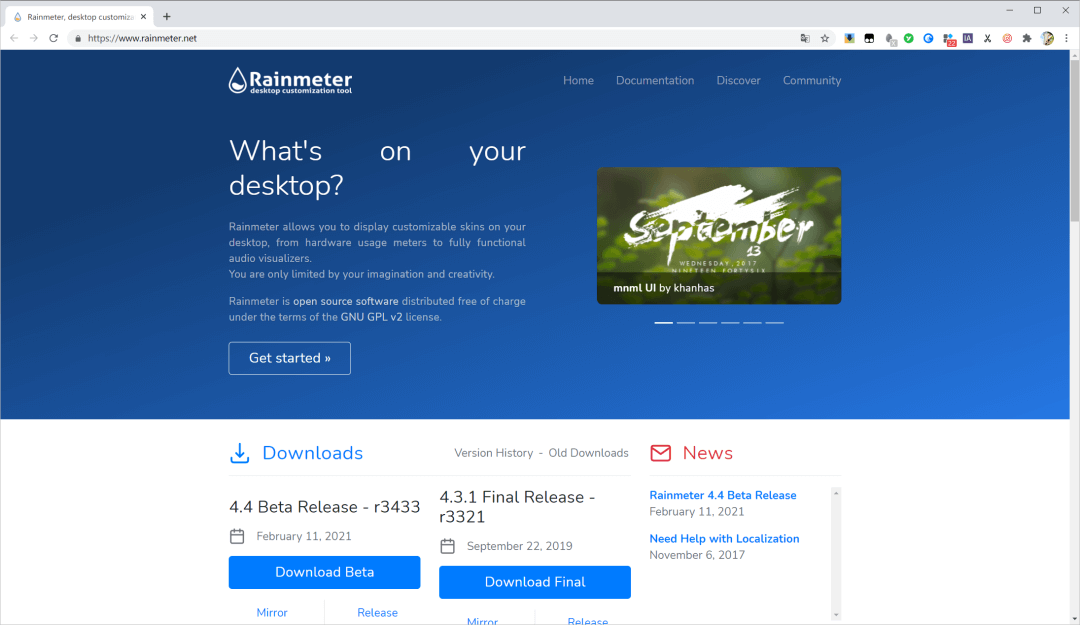Select the third carousel indicator dash
The width and height of the screenshot is (1080, 625).
pos(708,322)
